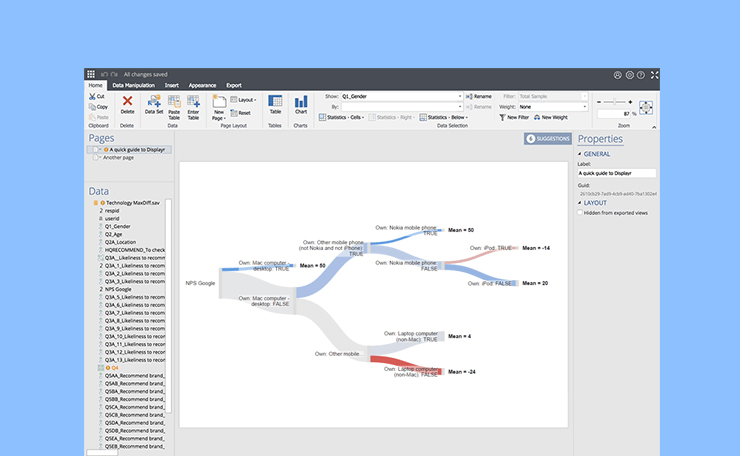Insert a Chart from the ribbon
Viewport: 740px width, 456px height.
tap(300, 102)
